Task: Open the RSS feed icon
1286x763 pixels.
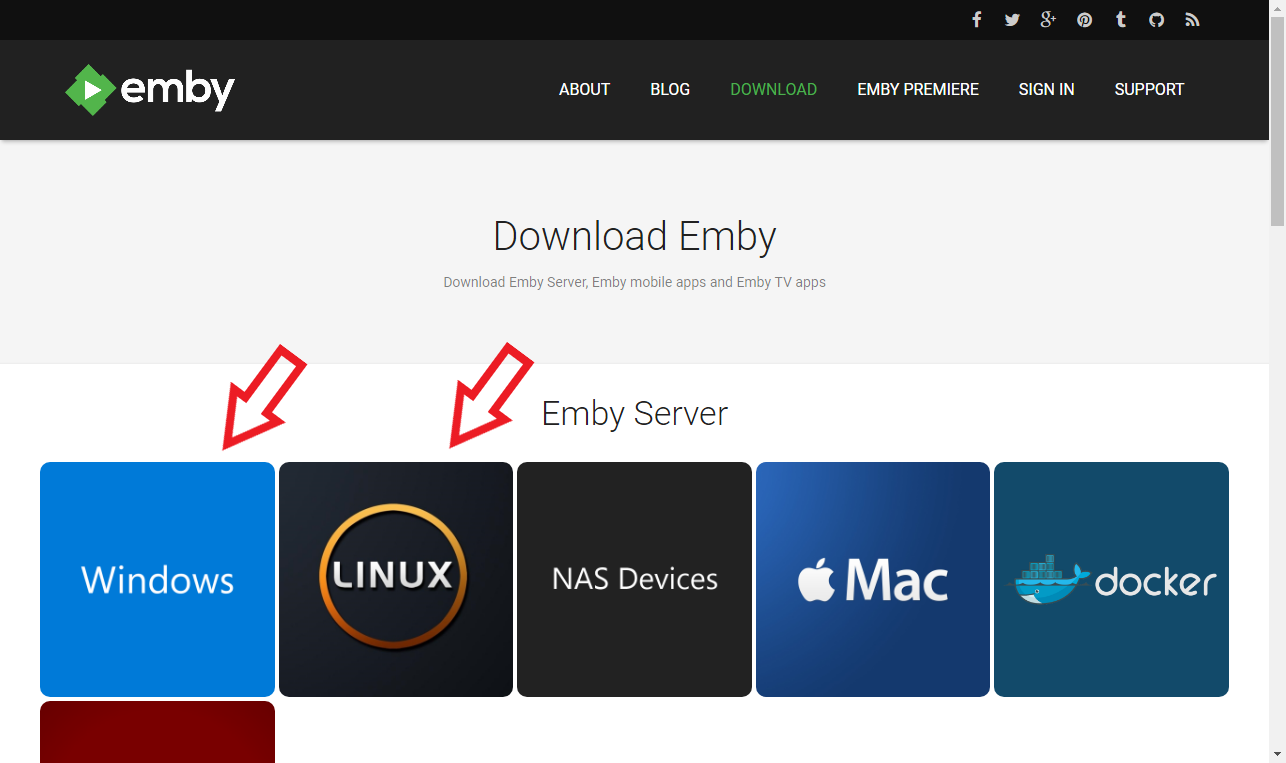Action: (1192, 20)
